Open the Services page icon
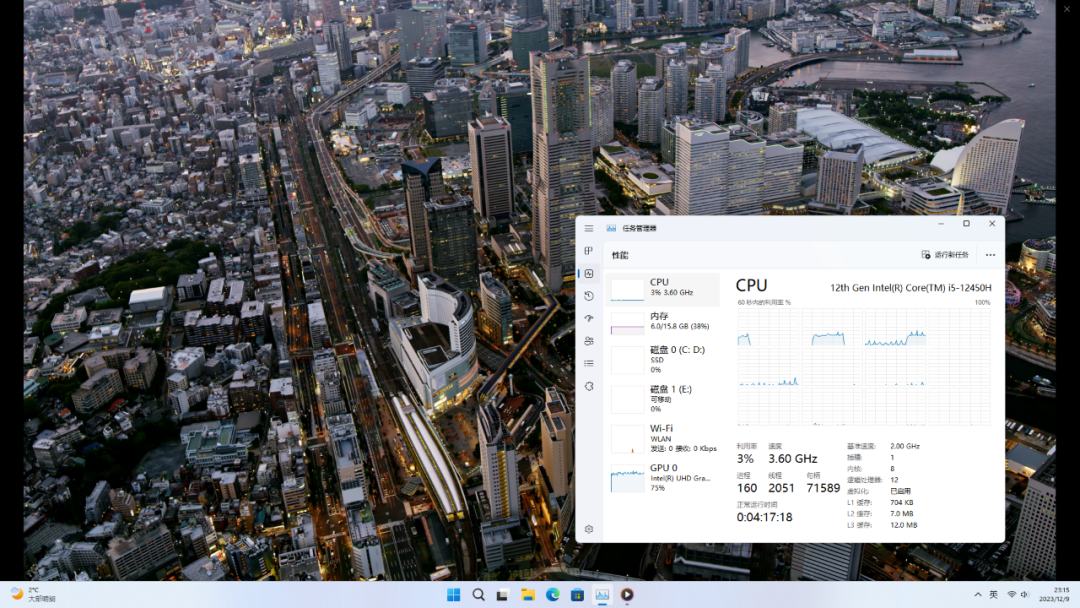 coord(589,386)
